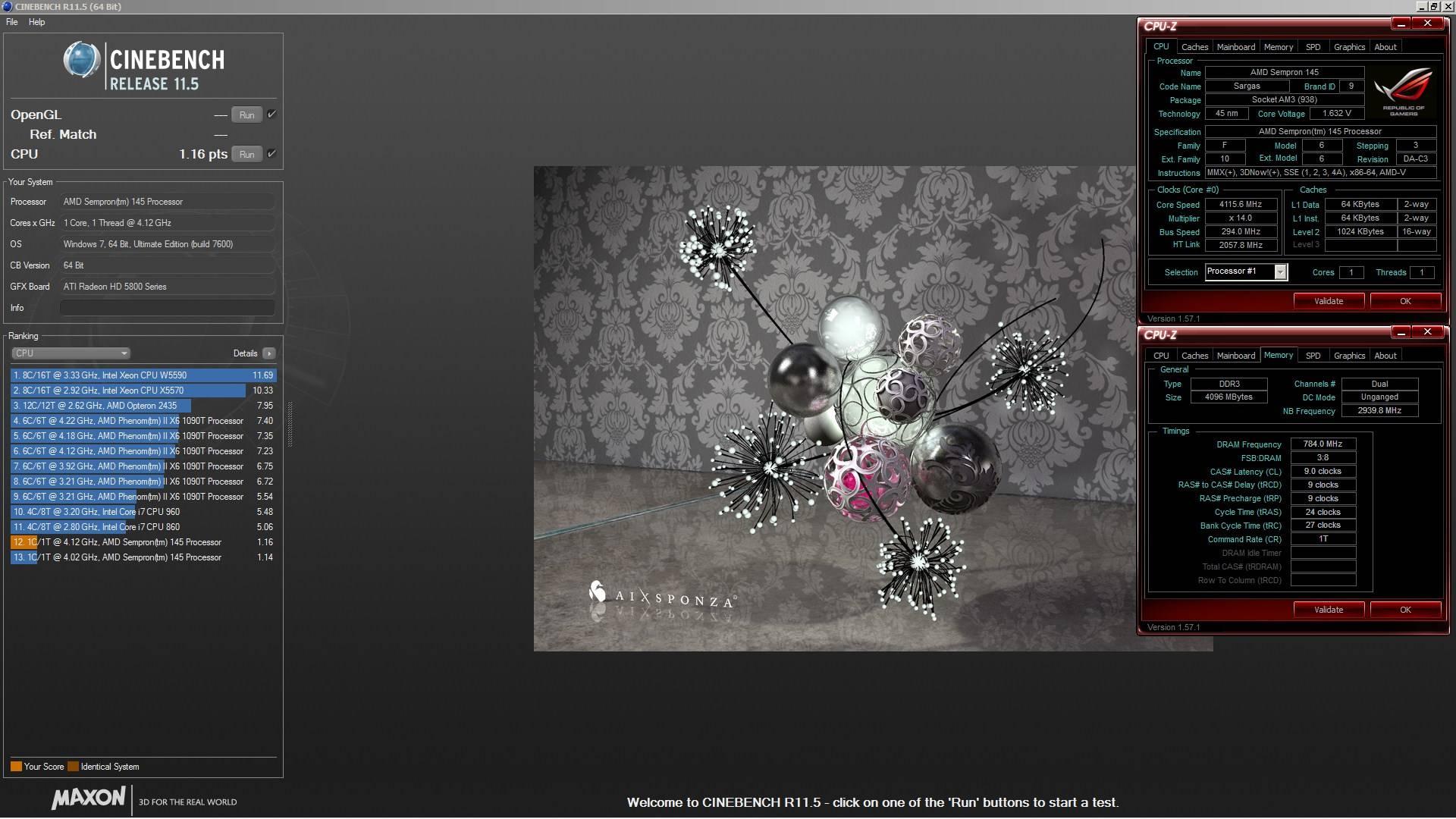The height and width of the screenshot is (819, 1456).
Task: Click the Core Speed value 4115.6 MHz
Action: pyautogui.click(x=1241, y=205)
